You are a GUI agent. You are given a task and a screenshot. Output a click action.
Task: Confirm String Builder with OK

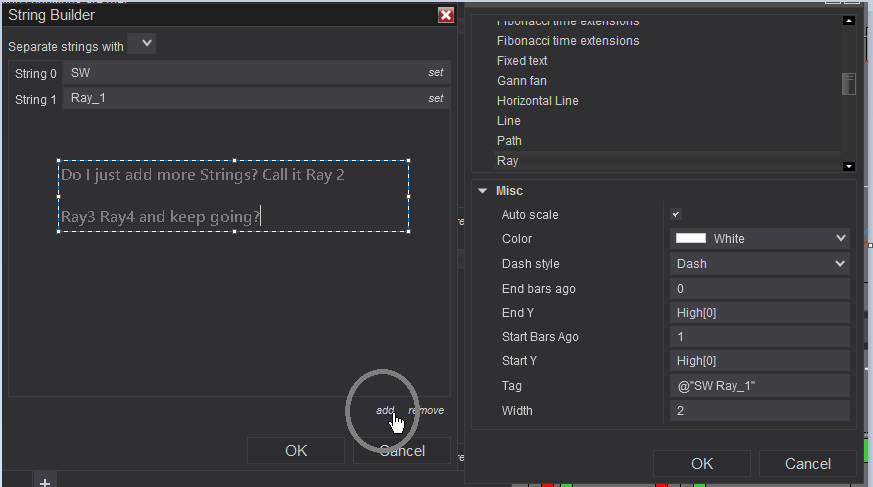click(296, 450)
